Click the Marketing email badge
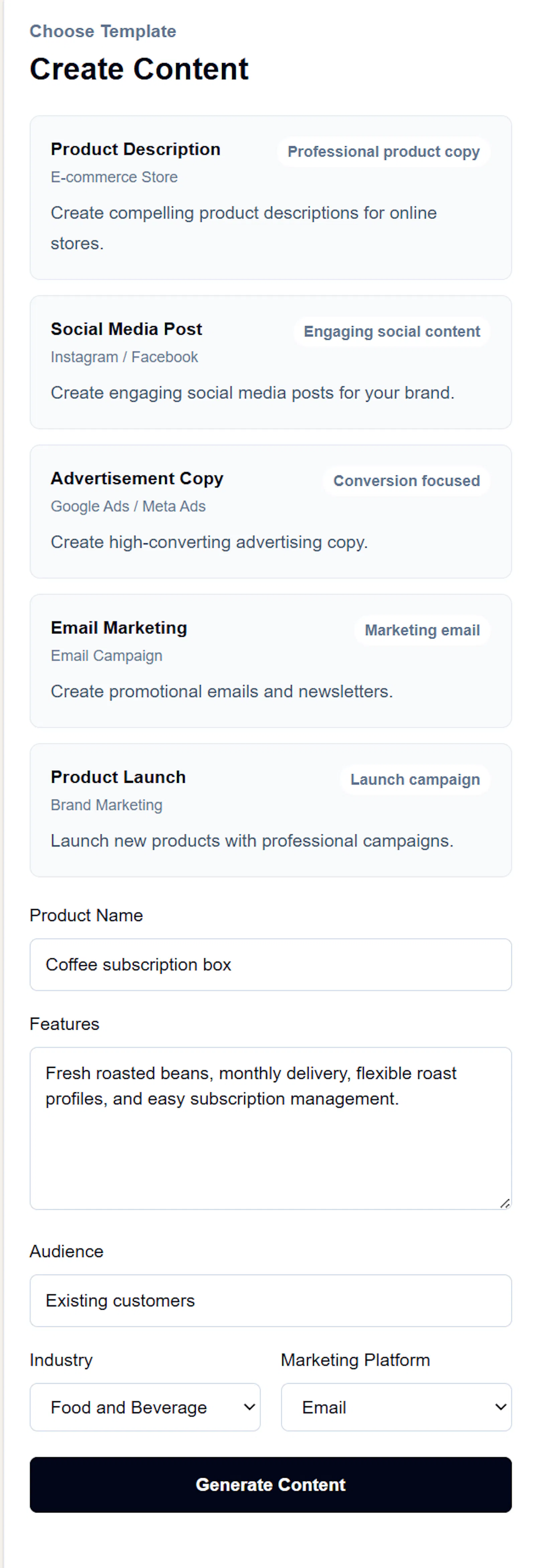This screenshot has width=535, height=1568. (422, 629)
